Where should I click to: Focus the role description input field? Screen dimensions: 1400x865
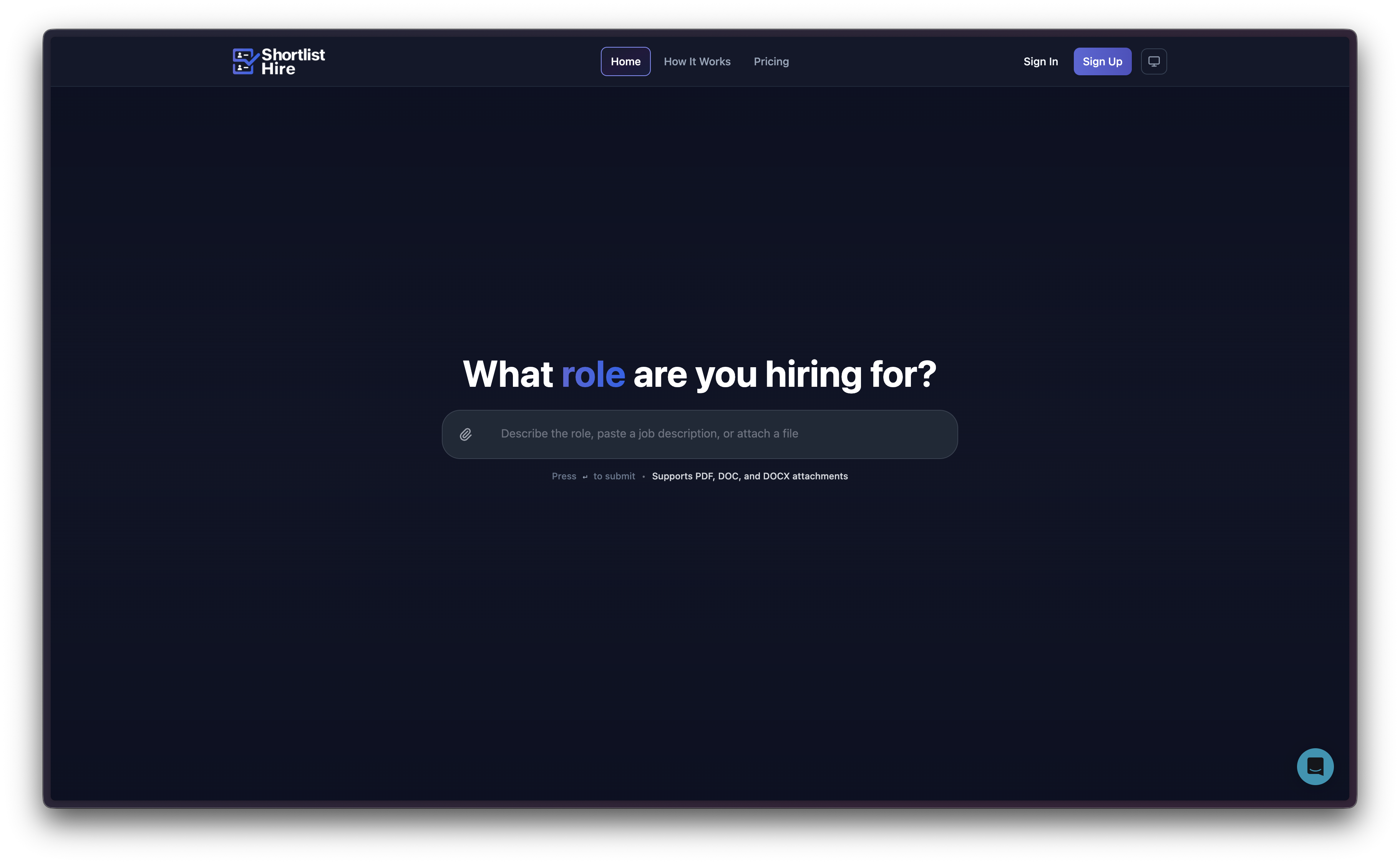pyautogui.click(x=710, y=434)
